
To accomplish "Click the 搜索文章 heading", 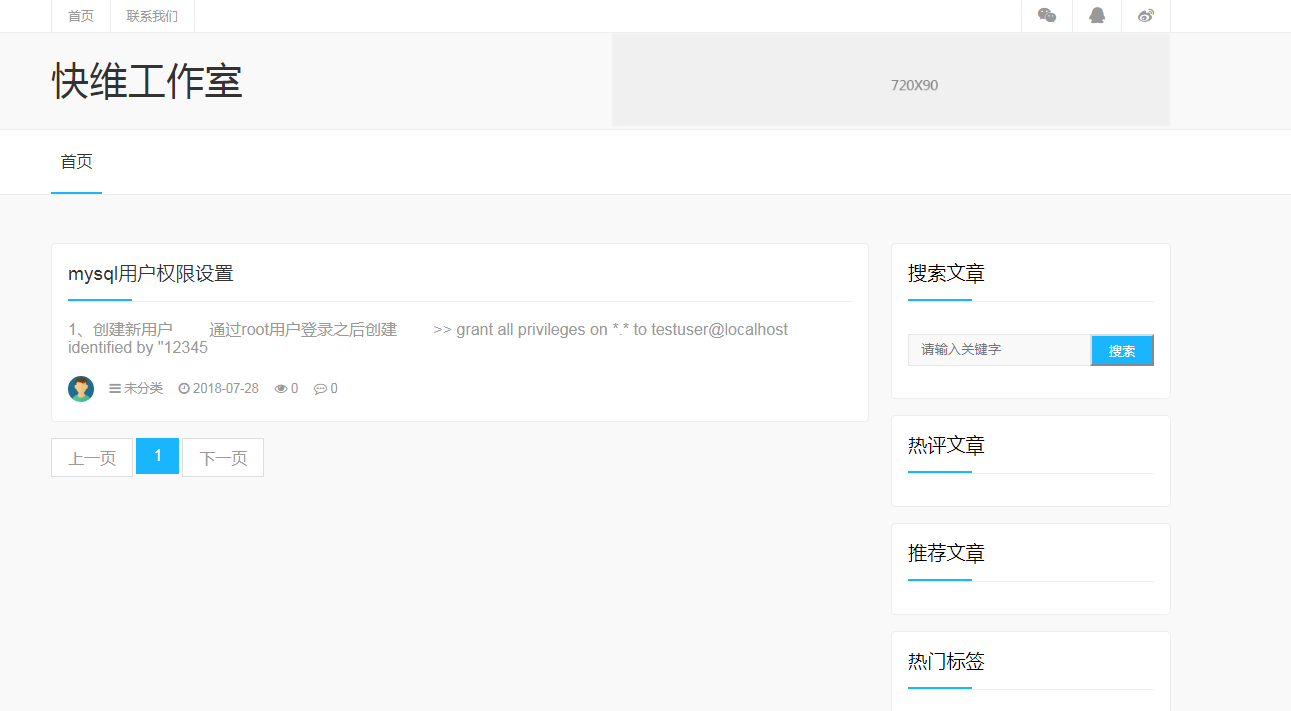I will tap(946, 273).
